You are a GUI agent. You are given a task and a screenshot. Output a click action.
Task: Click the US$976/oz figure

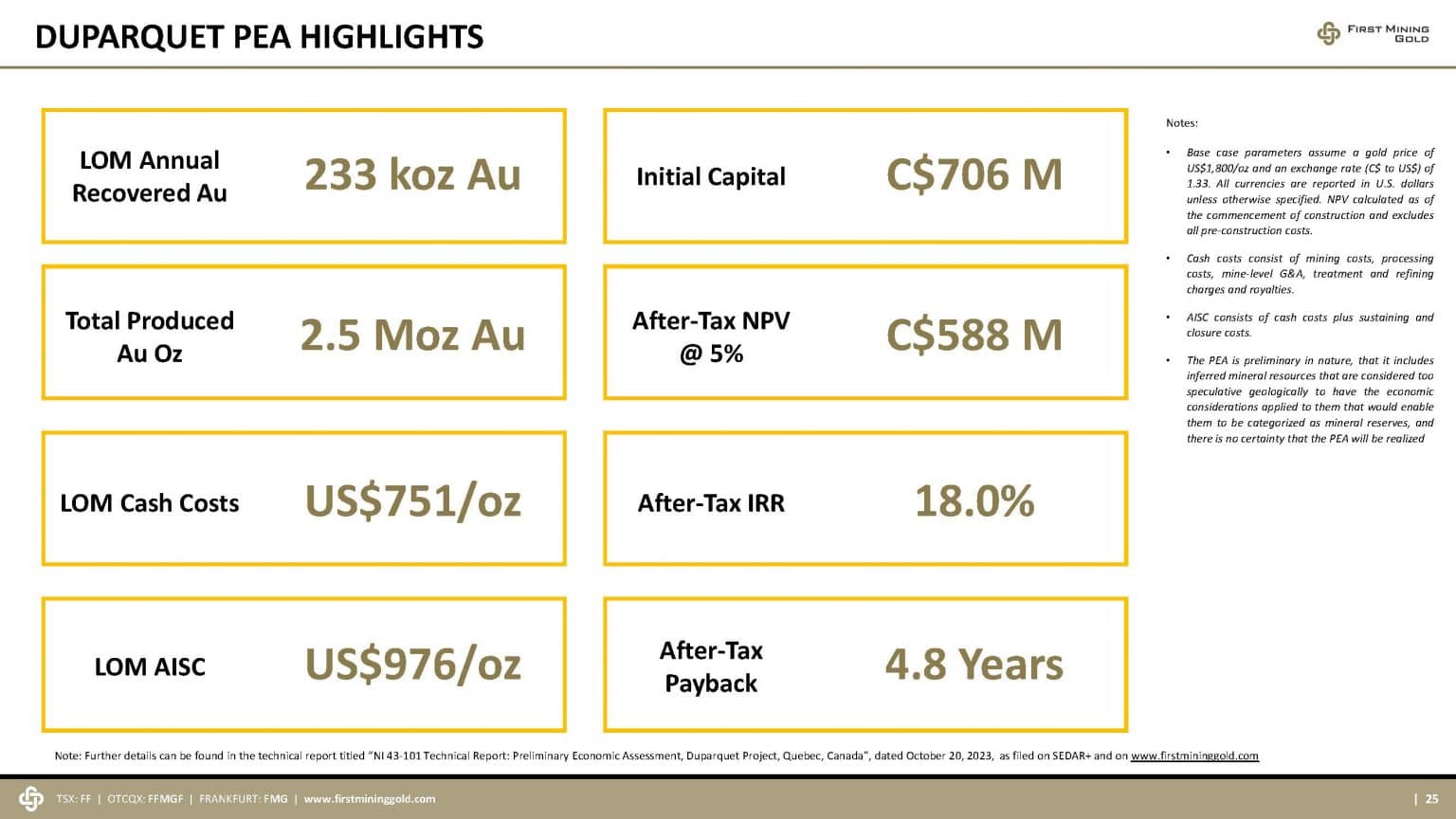click(412, 664)
